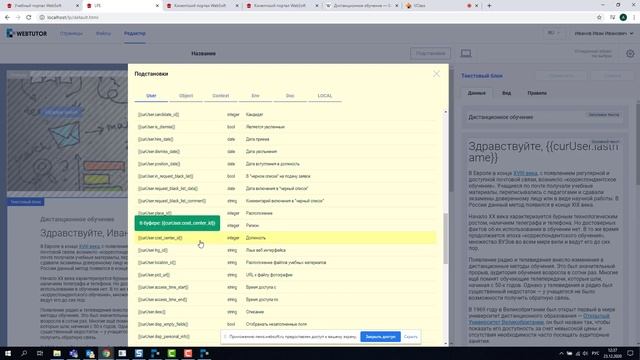This screenshot has width=640, height=360.
Task: Switch to the Doc tab
Action: pos(290,96)
